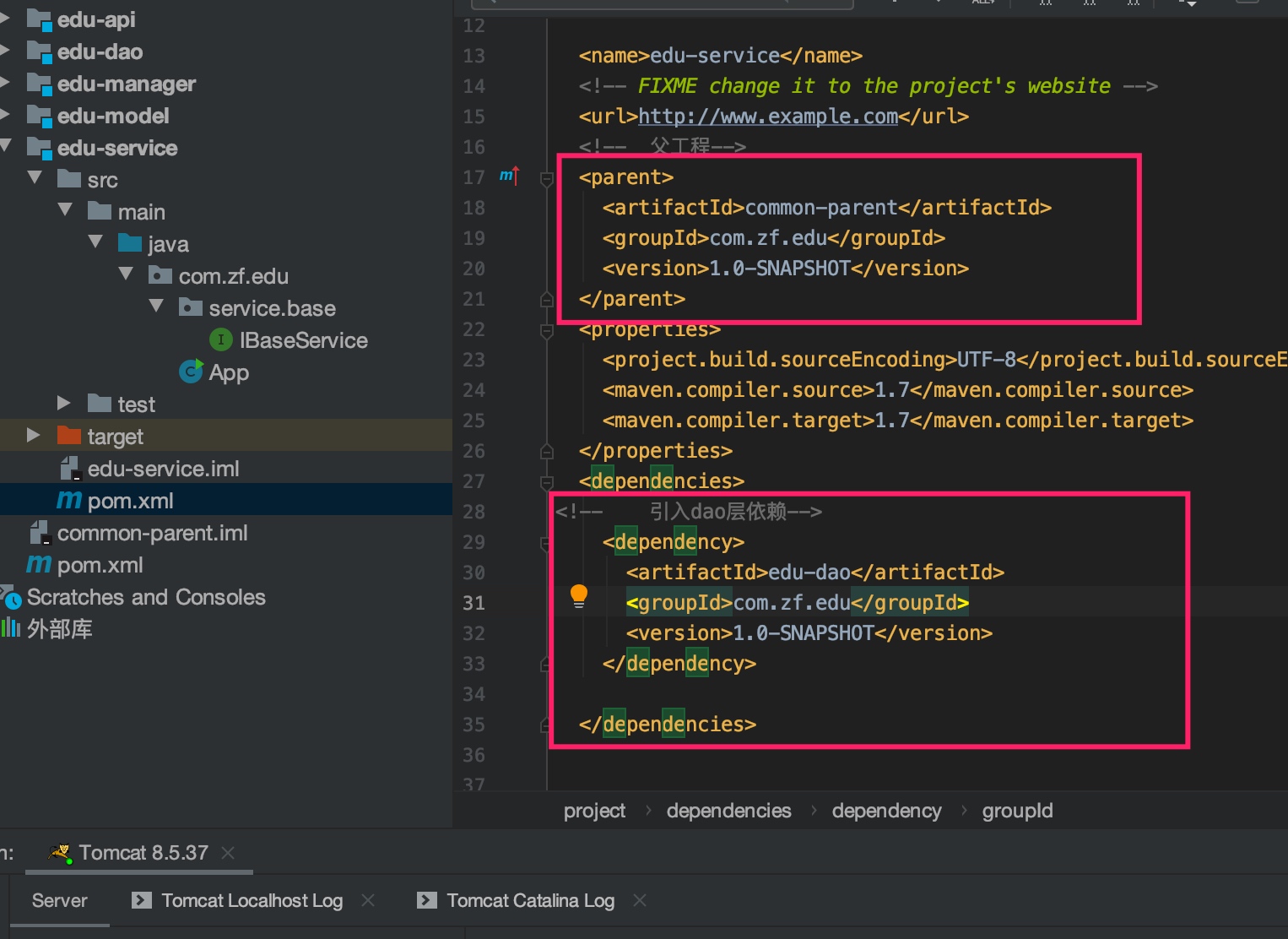The image size is (1288, 939).
Task: Click the orange target folder icon
Action: [x=69, y=436]
